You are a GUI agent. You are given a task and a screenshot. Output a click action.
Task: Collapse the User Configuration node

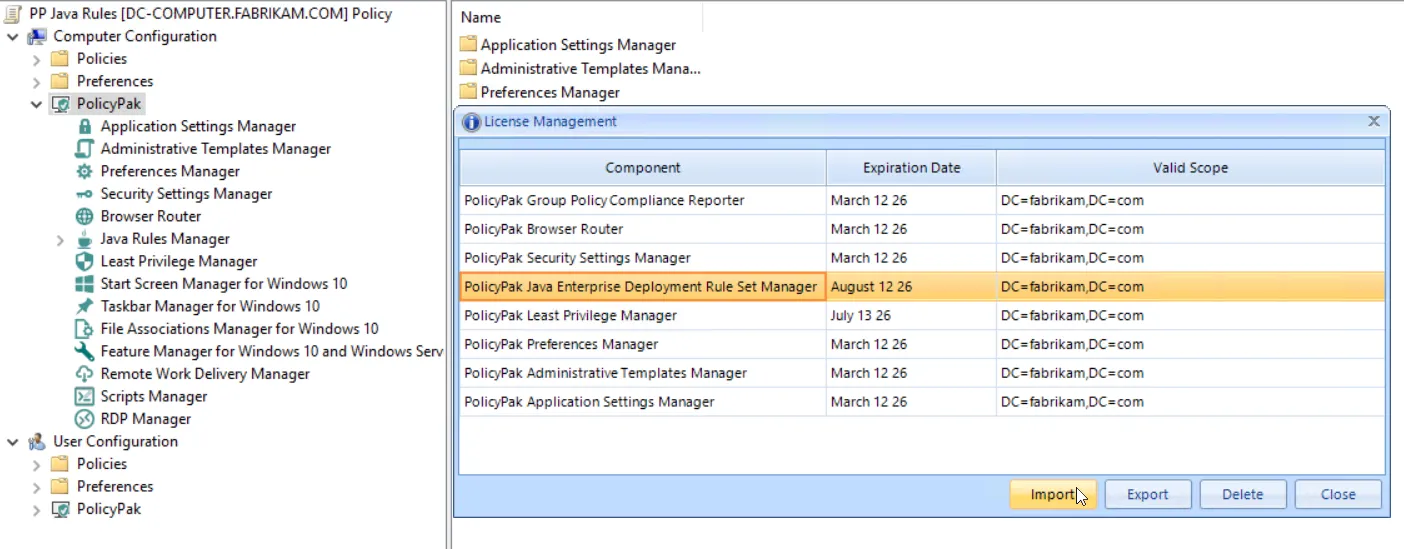(x=13, y=441)
